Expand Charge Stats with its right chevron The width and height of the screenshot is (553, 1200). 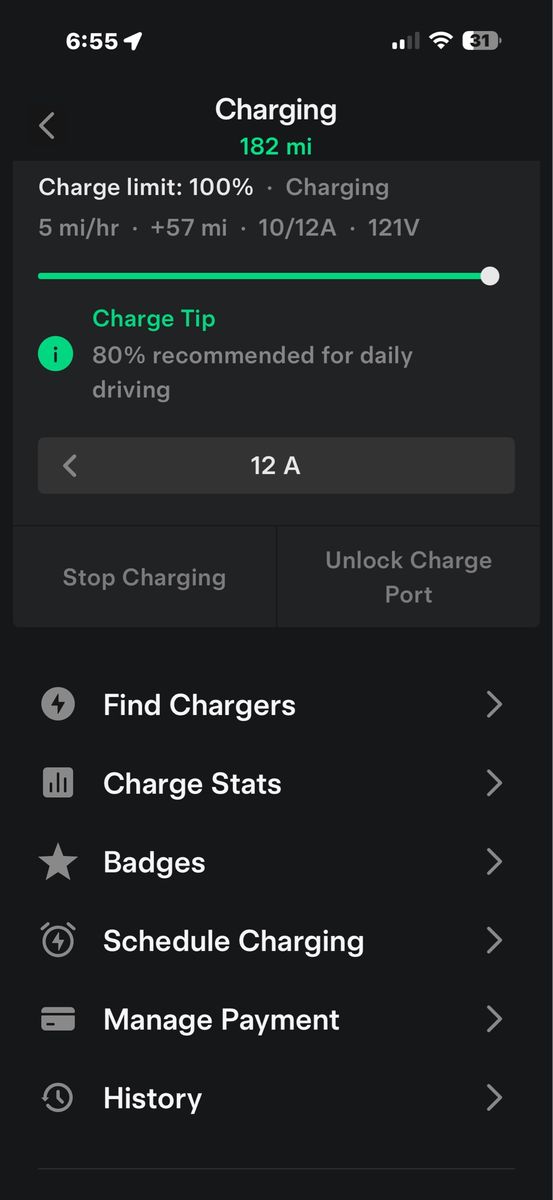click(x=494, y=783)
